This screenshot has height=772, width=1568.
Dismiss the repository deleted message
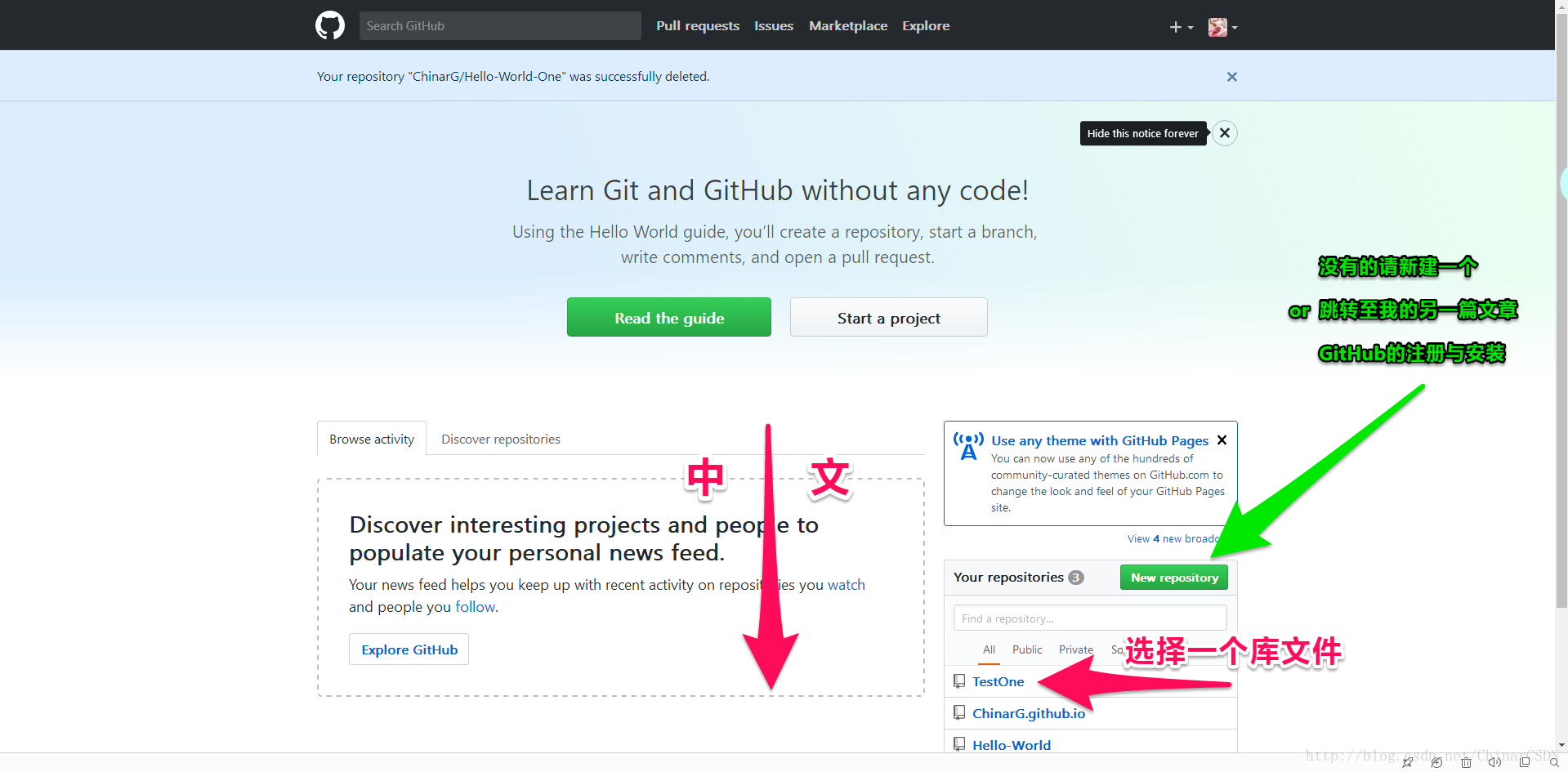(x=1231, y=77)
